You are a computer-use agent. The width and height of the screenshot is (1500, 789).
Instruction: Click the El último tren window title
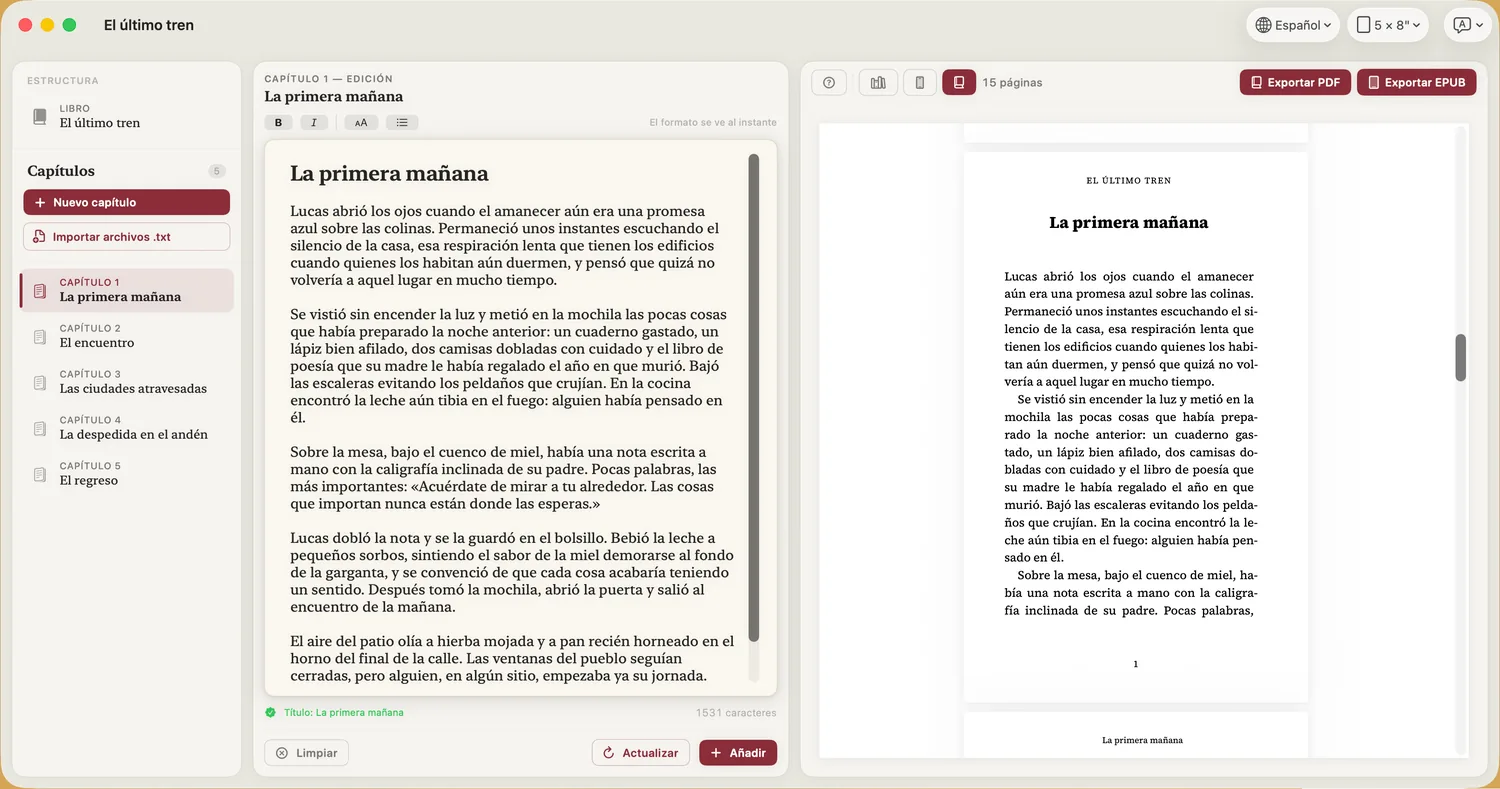(149, 25)
